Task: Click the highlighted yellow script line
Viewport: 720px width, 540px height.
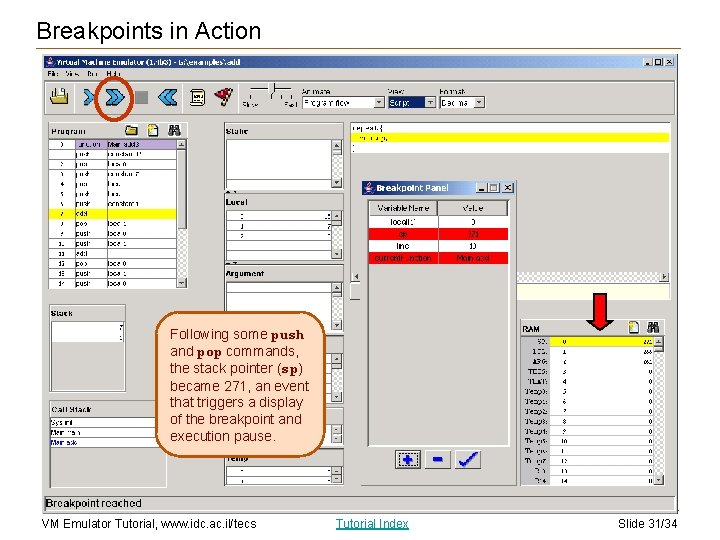Action: tap(510, 138)
